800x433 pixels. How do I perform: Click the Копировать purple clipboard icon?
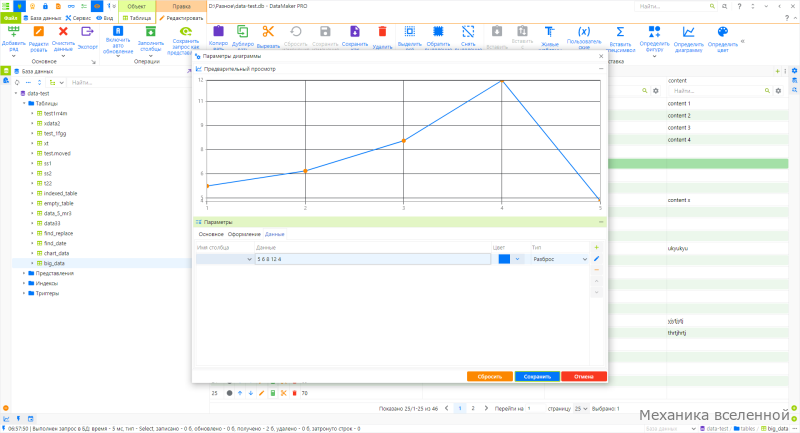[218, 32]
